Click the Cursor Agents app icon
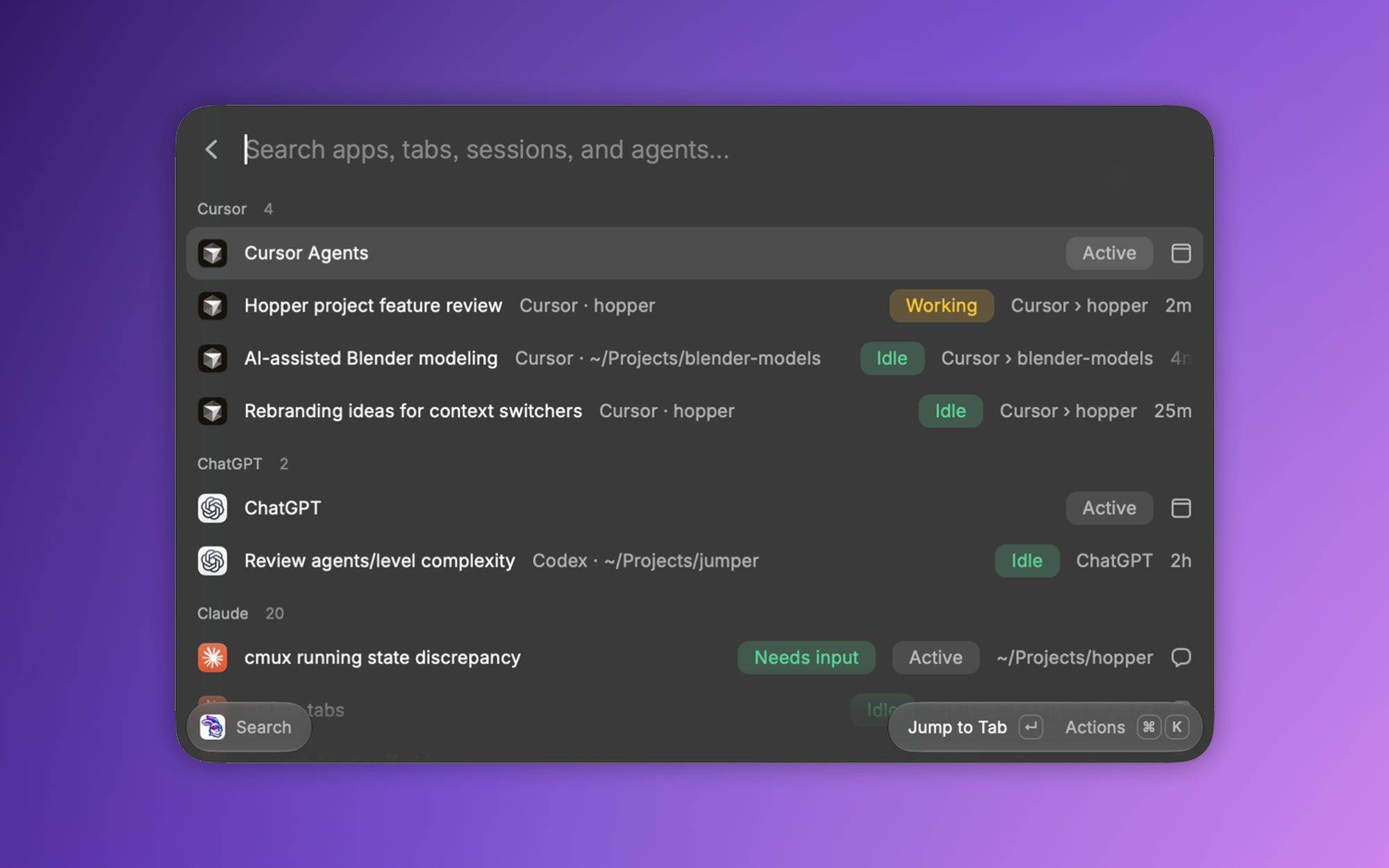 coord(213,253)
